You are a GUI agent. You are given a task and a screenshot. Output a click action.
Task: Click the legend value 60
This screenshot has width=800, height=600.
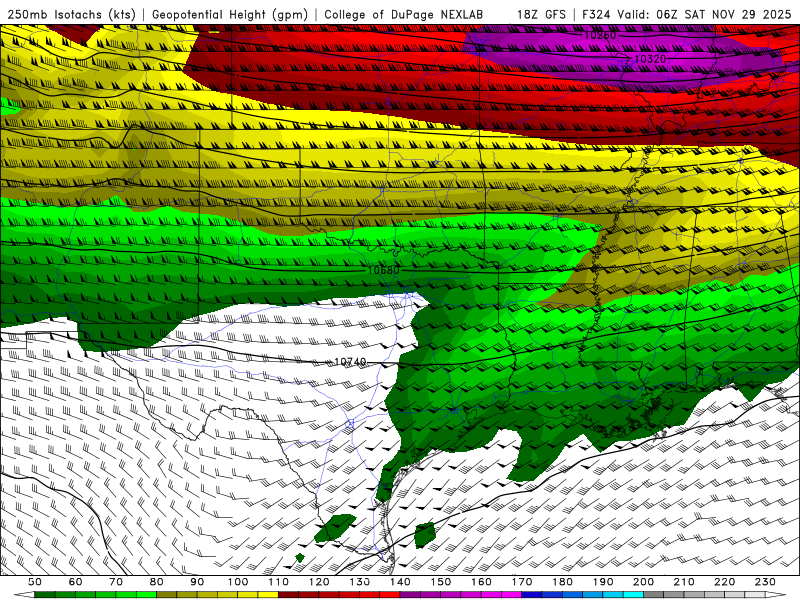[76, 582]
